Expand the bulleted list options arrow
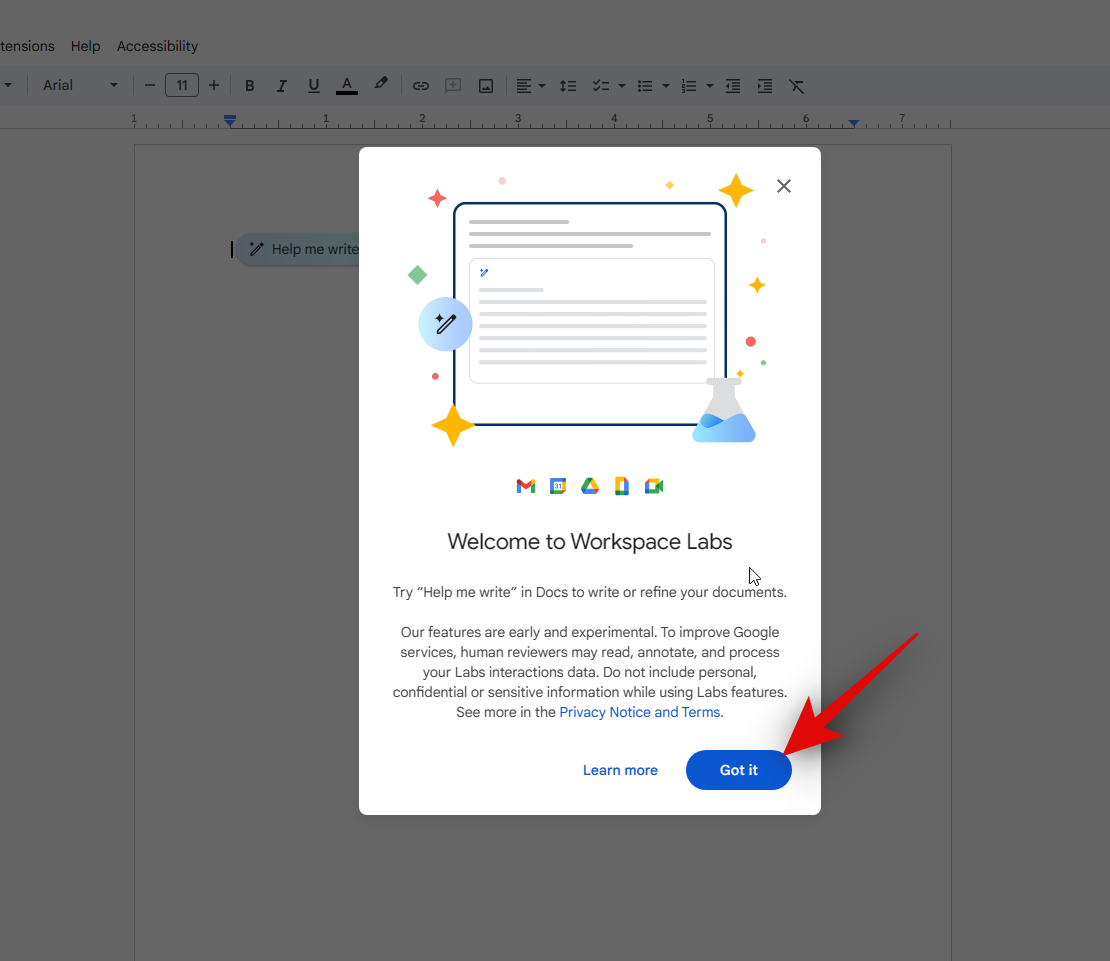Image resolution: width=1110 pixels, height=961 pixels. [665, 86]
